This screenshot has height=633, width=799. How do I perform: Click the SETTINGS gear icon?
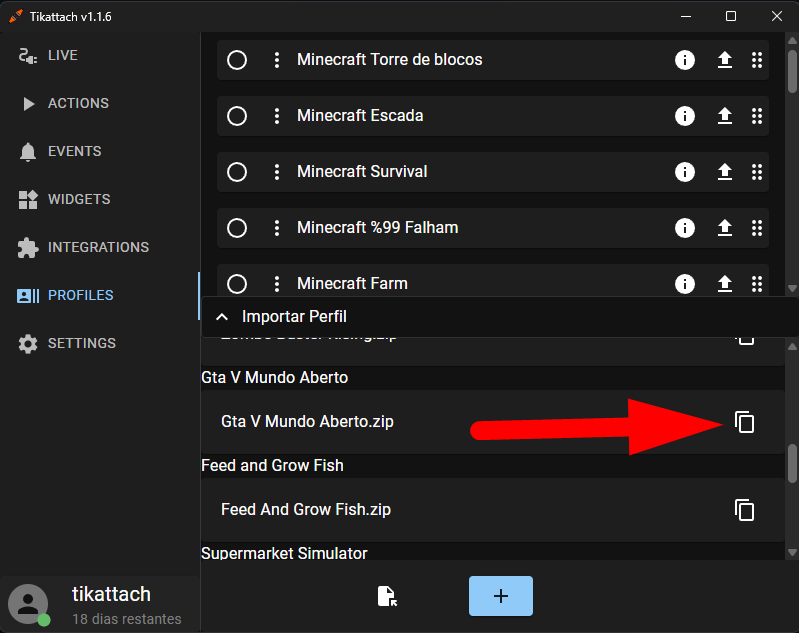click(x=28, y=344)
